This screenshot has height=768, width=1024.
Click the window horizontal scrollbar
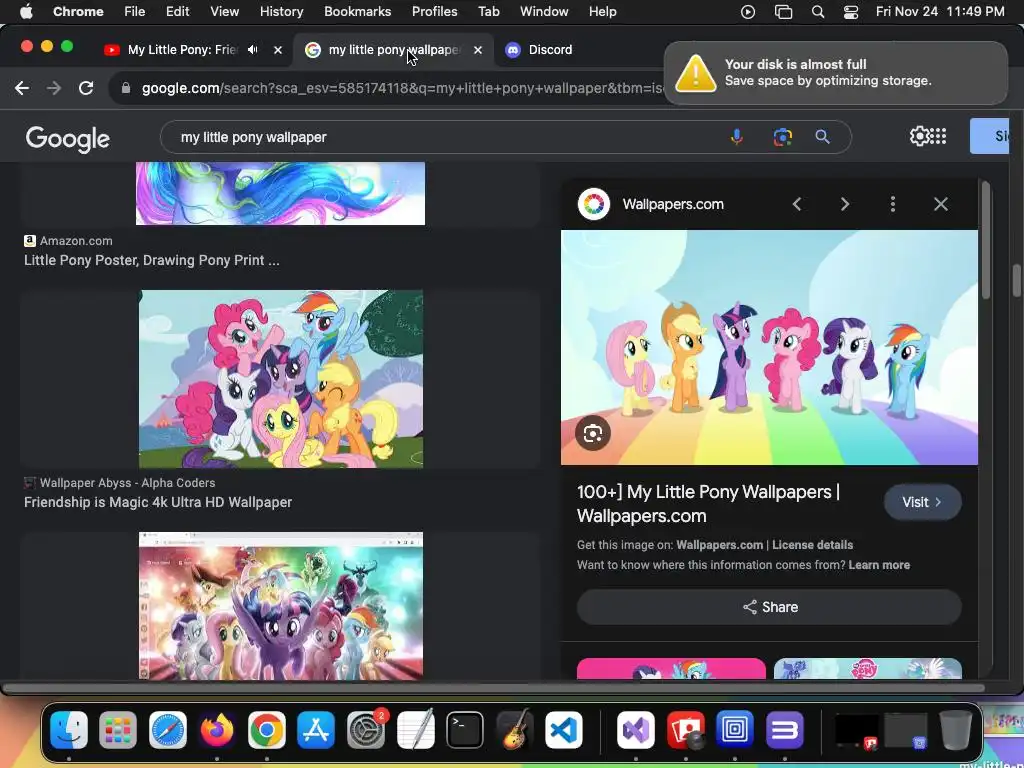(x=494, y=688)
